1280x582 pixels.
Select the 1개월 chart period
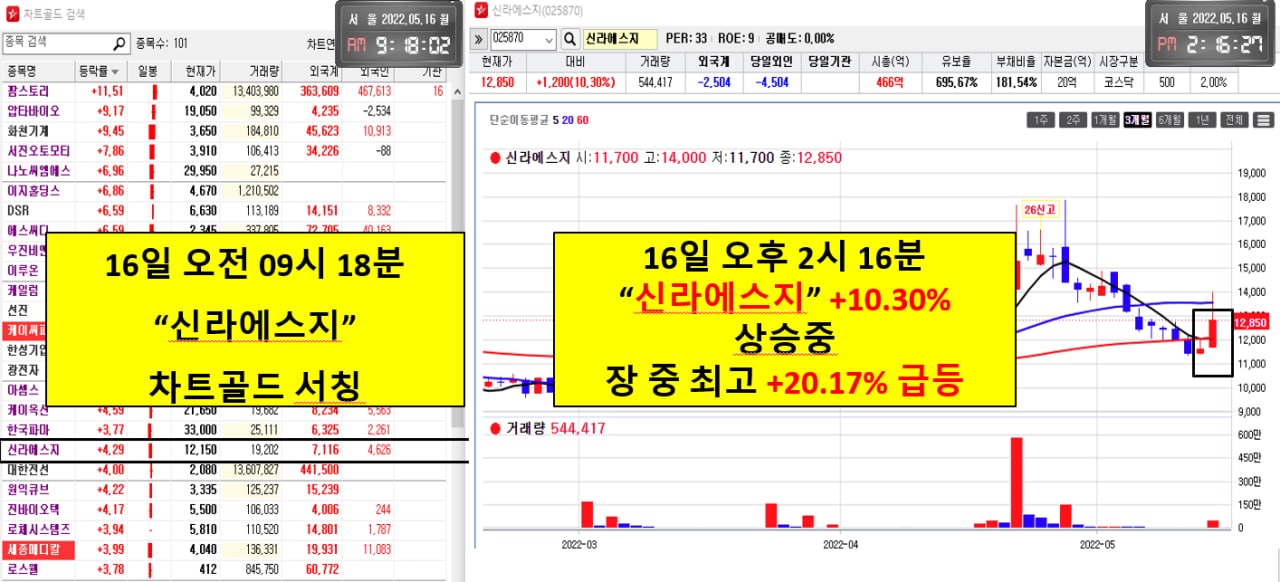[1105, 120]
